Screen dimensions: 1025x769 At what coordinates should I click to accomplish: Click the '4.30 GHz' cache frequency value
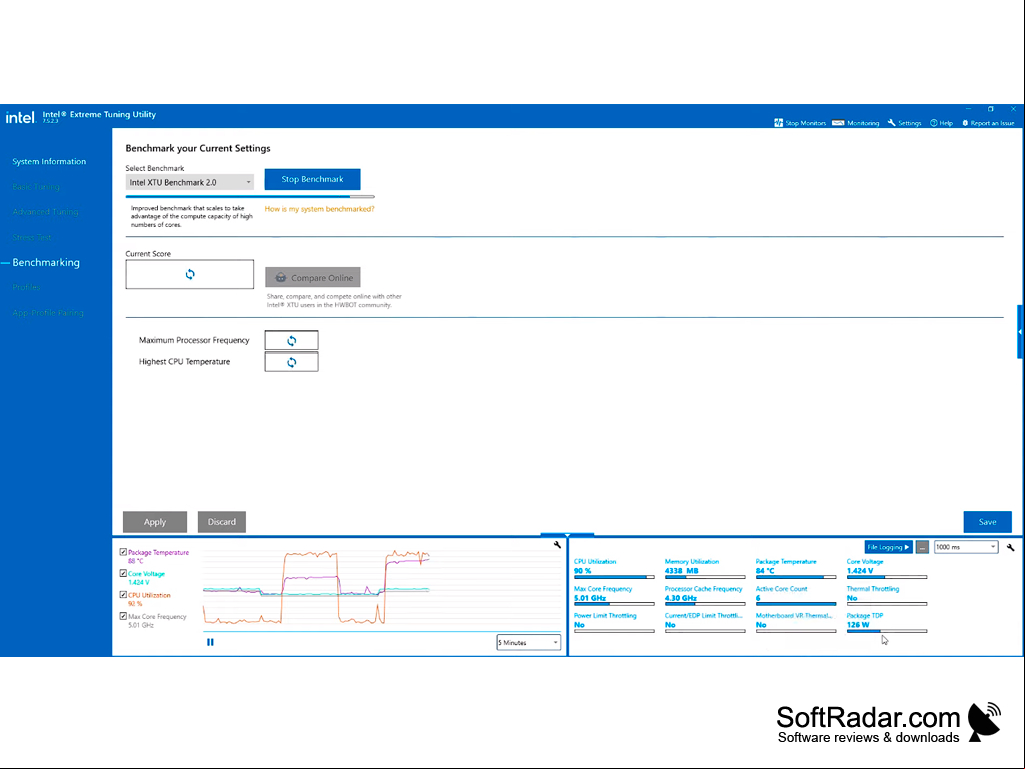681,598
